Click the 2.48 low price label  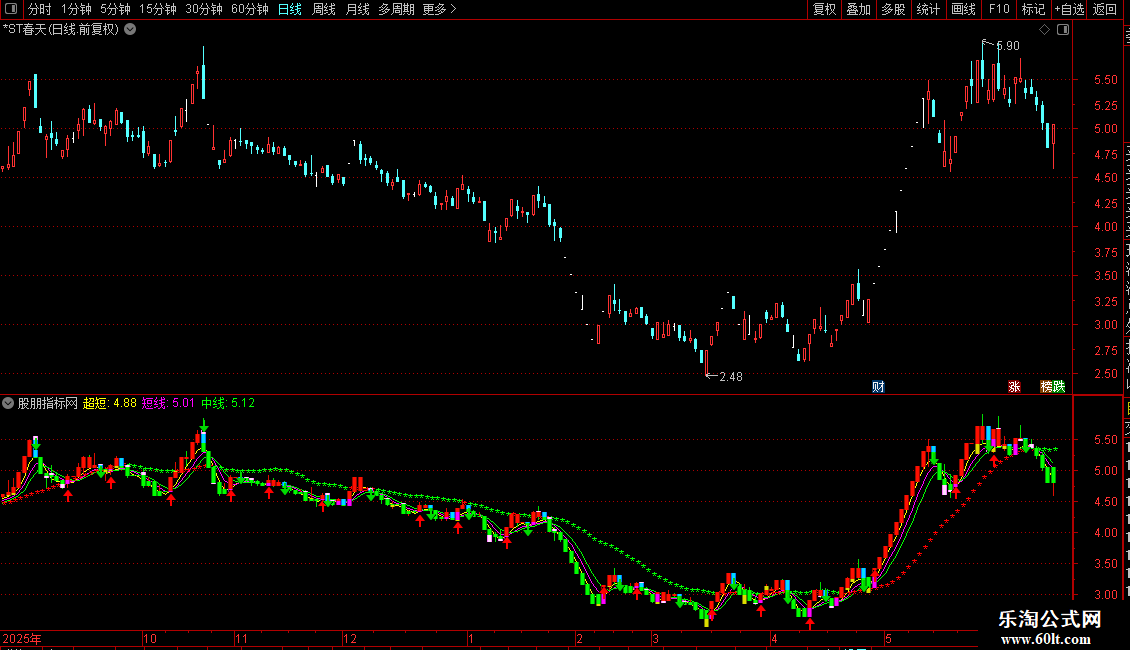(x=731, y=377)
